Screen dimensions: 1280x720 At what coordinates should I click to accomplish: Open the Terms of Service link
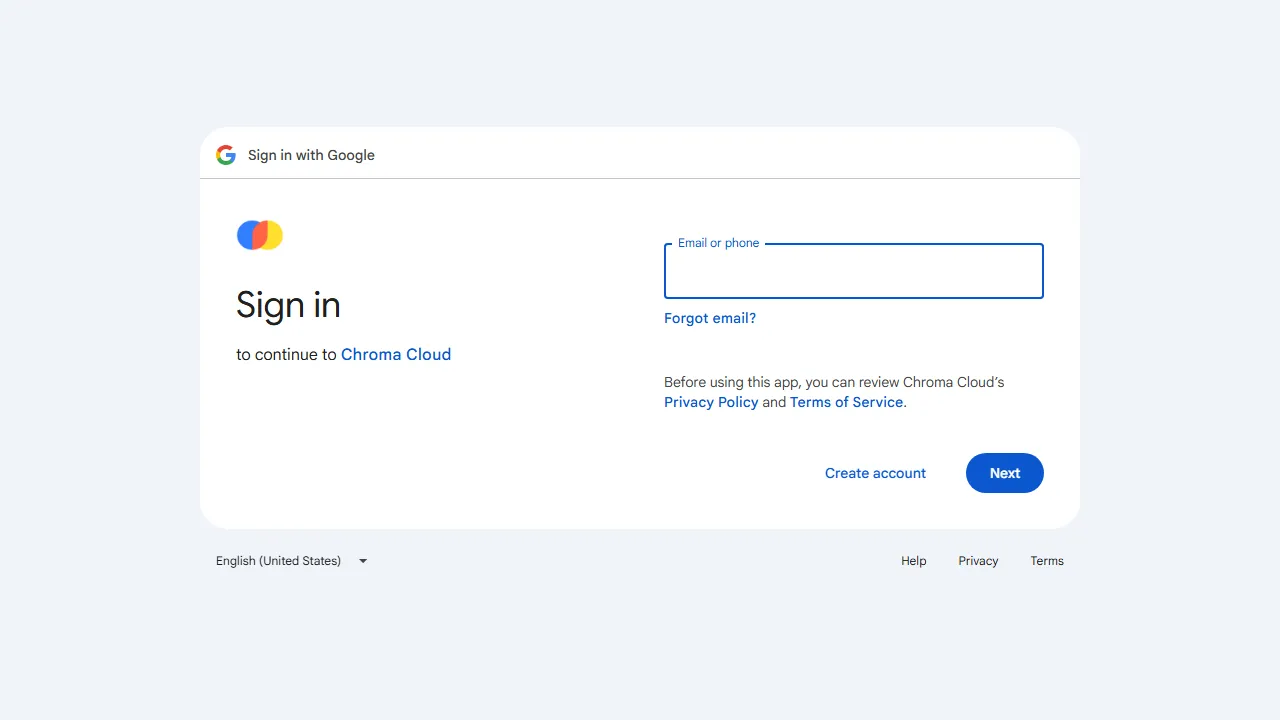click(846, 402)
